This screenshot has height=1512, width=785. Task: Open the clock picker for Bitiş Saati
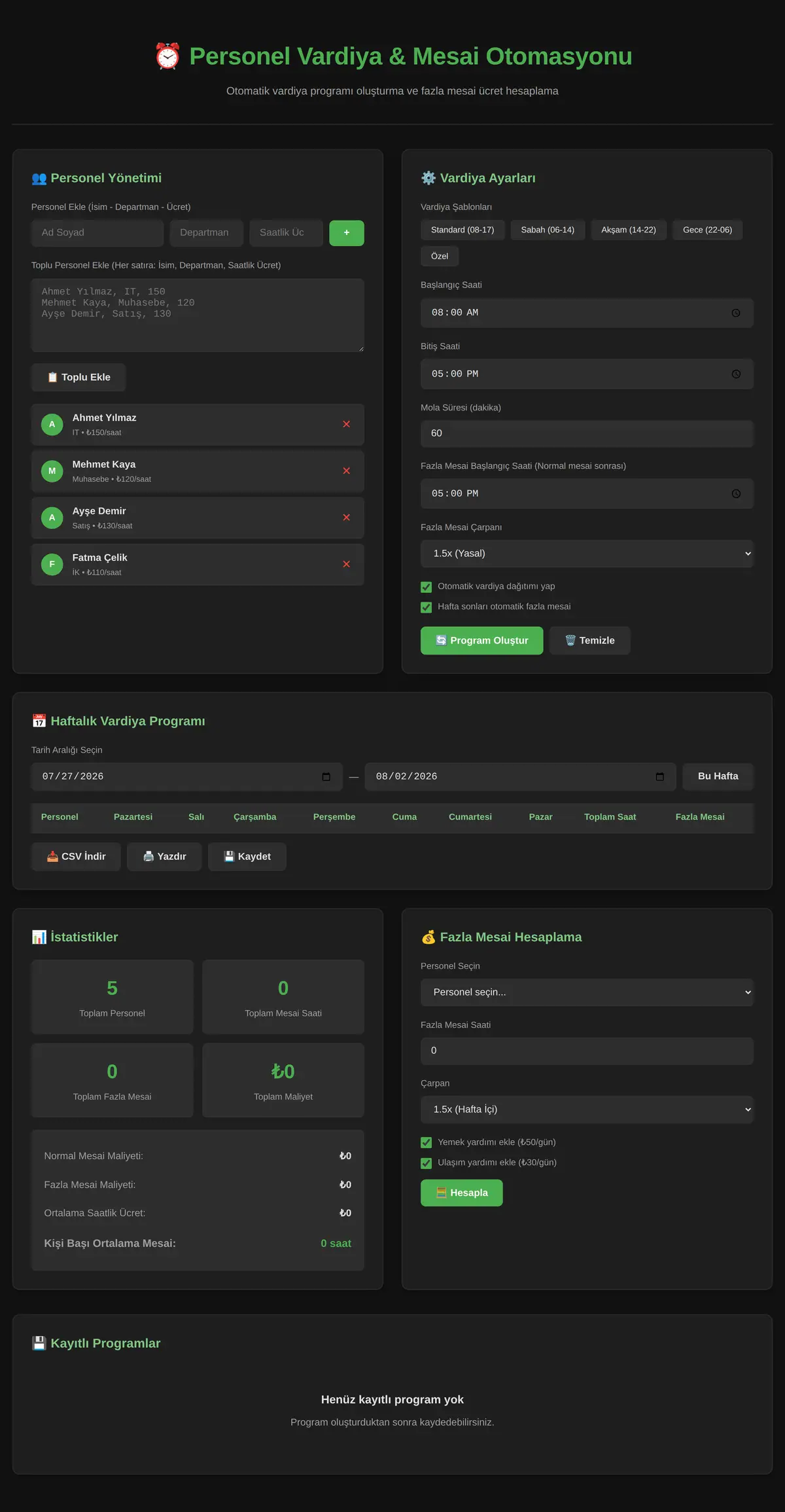coord(736,374)
